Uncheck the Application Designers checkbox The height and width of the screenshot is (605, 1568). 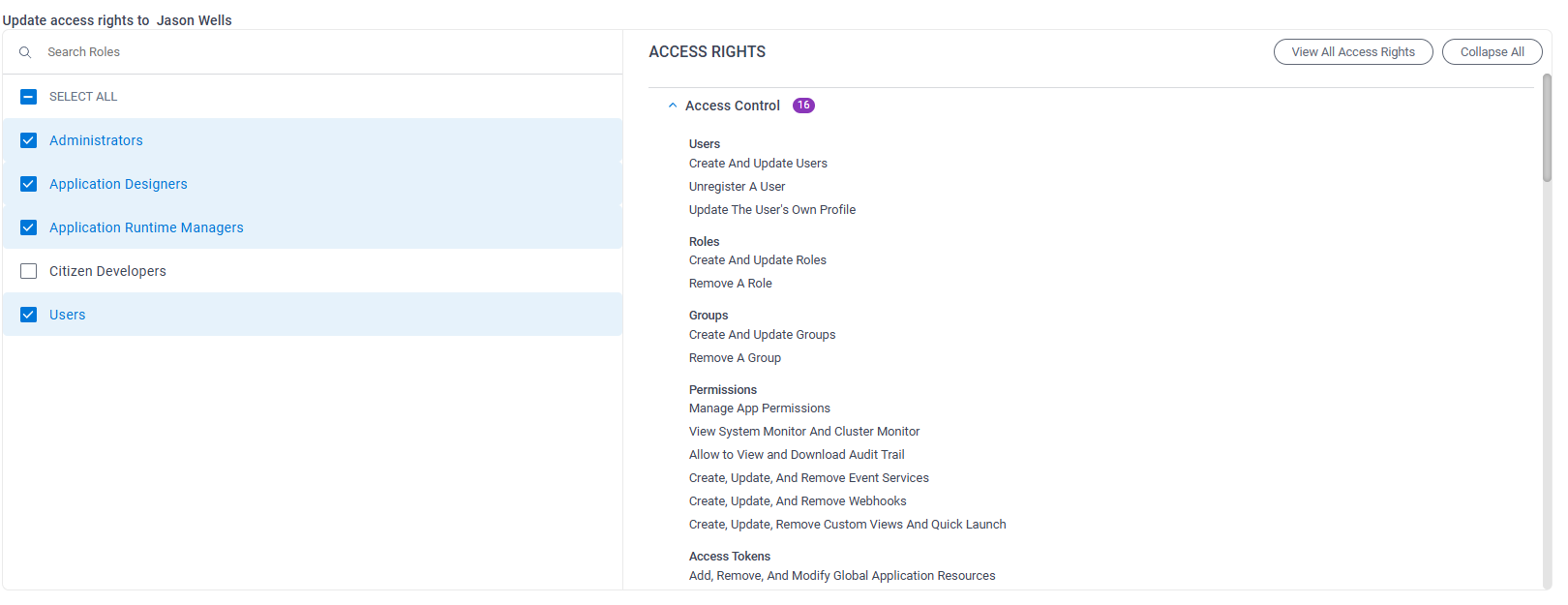[x=29, y=184]
